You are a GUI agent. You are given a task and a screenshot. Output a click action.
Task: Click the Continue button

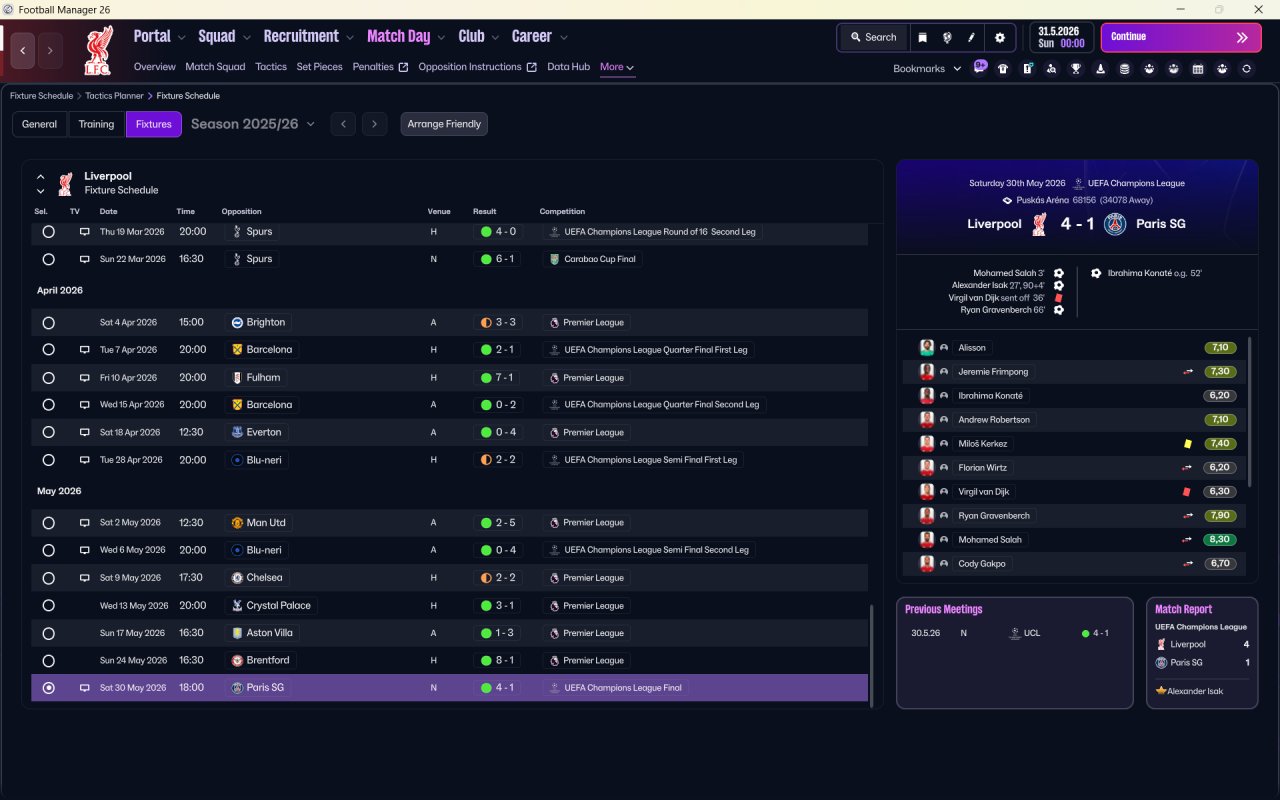point(1181,37)
